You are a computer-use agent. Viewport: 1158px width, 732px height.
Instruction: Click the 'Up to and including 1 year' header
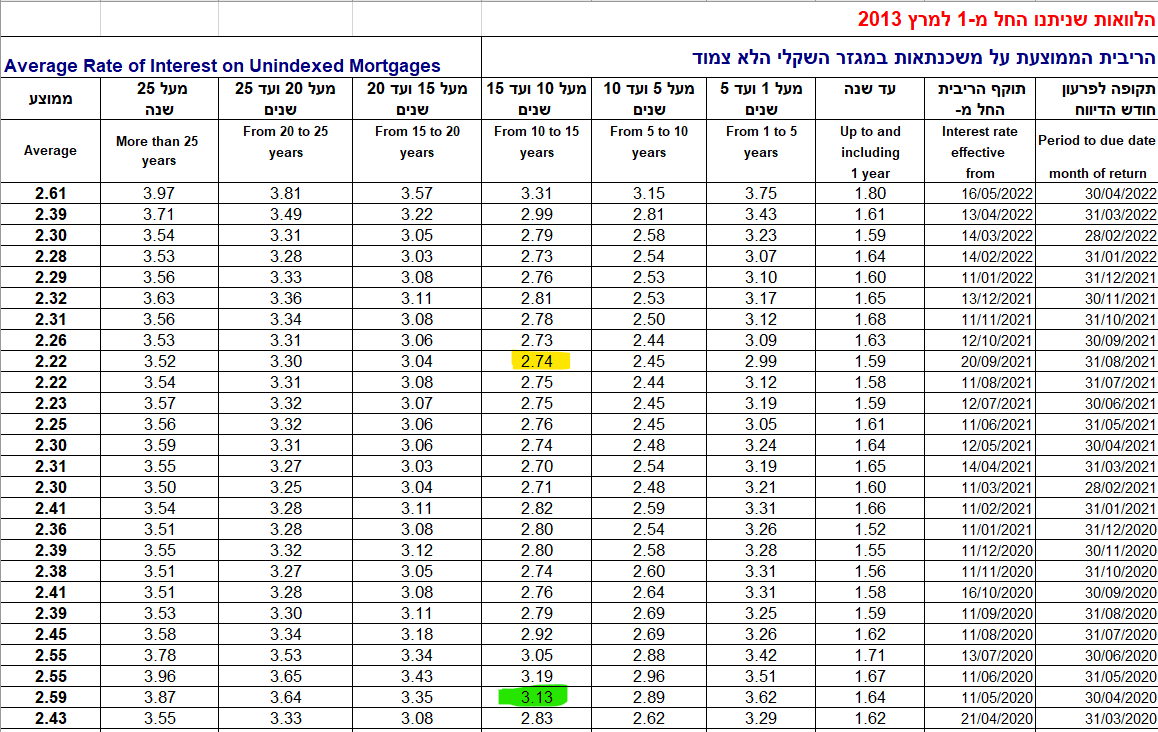point(870,152)
